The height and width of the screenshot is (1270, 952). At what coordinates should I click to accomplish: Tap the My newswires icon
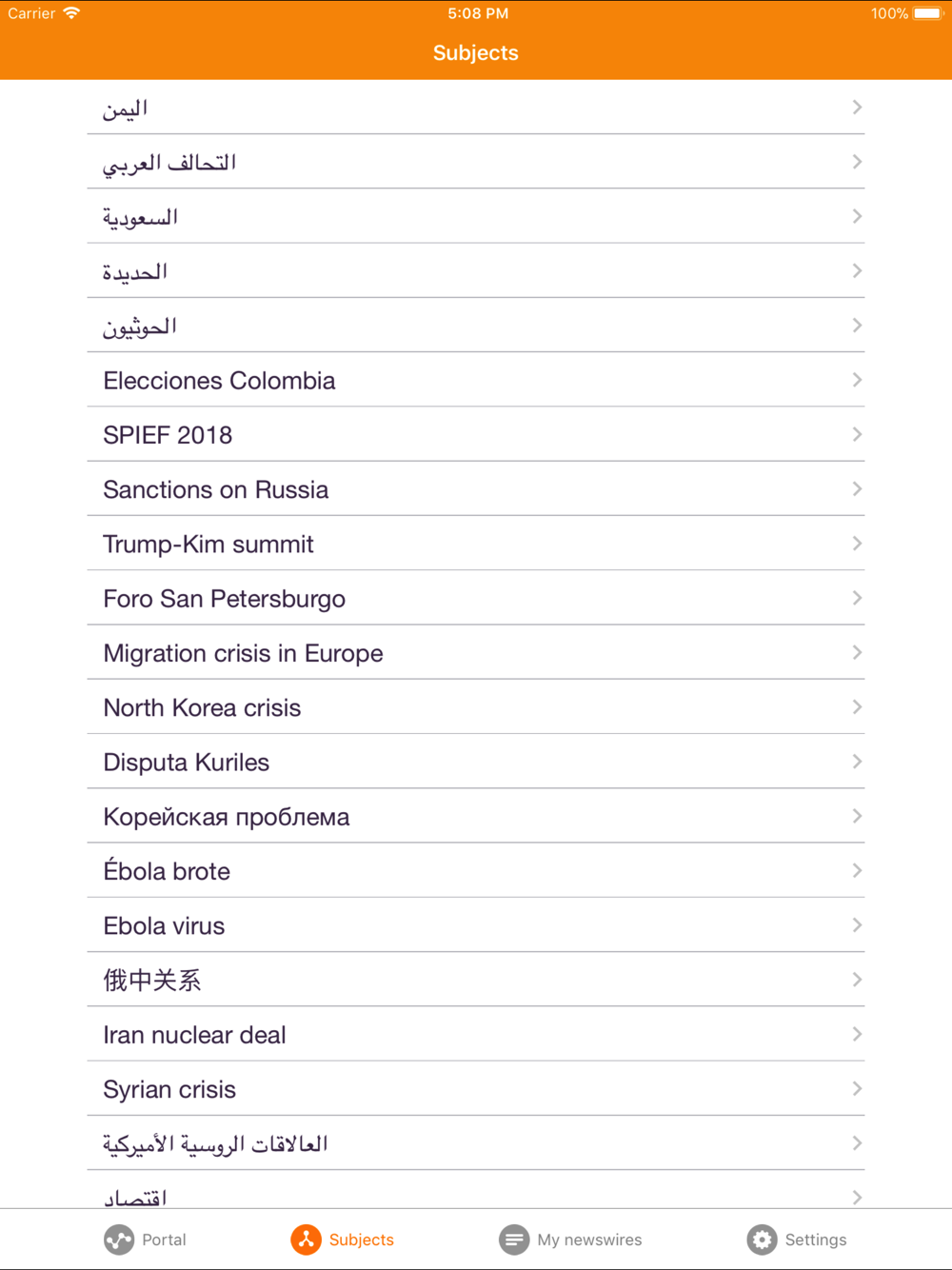pos(514,1240)
